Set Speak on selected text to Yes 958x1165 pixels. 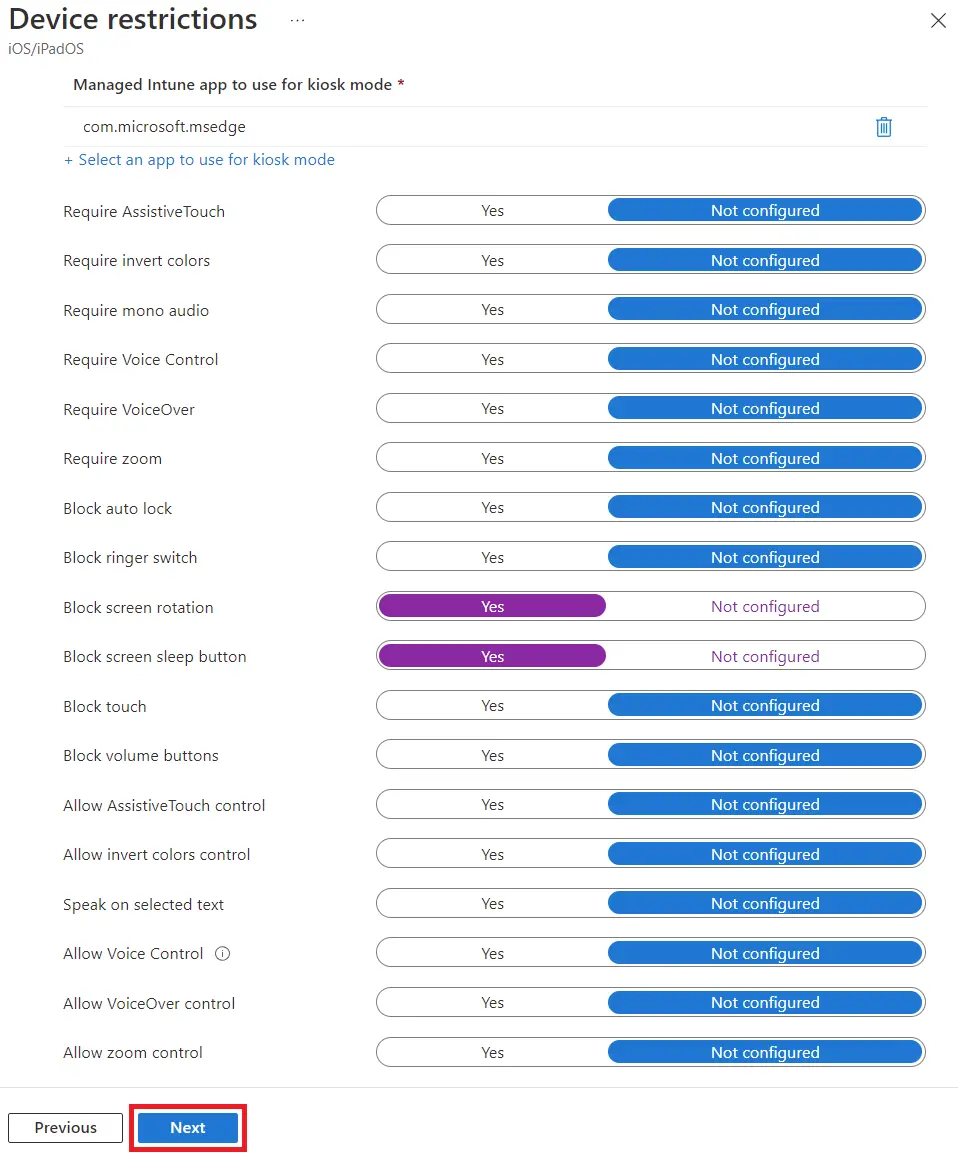[x=492, y=904]
